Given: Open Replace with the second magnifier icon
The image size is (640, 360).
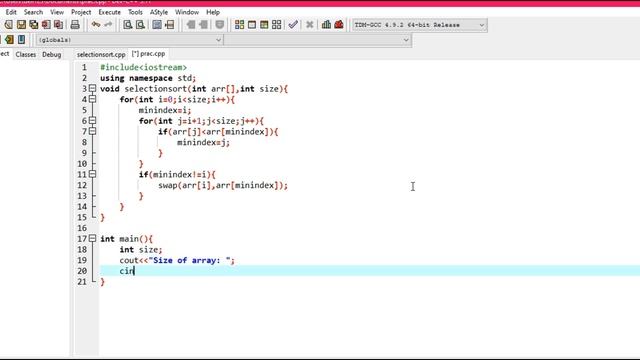Looking at the screenshot, I should 140,25.
